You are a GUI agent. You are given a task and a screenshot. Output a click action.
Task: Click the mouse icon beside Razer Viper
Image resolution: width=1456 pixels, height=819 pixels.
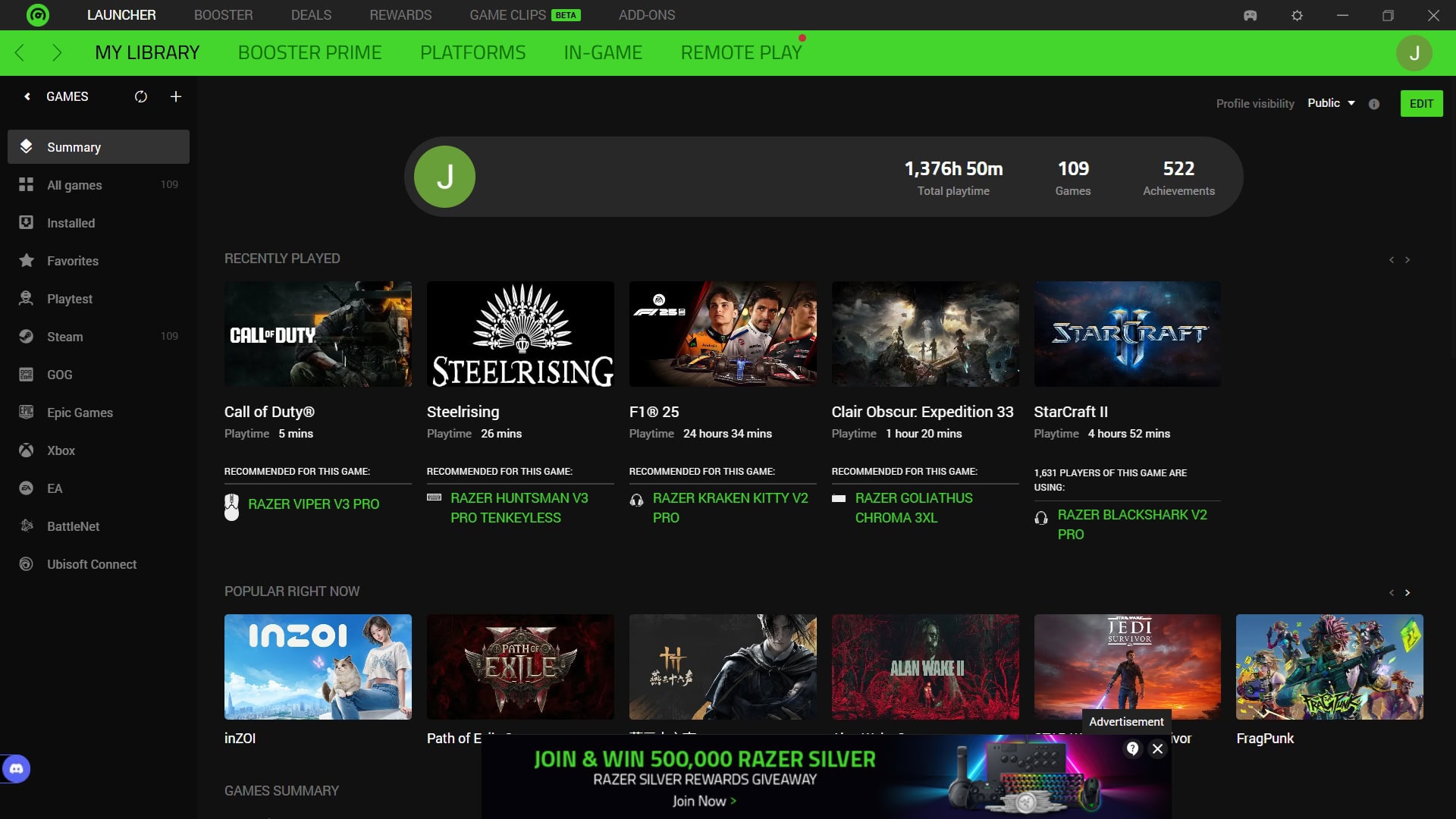point(231,507)
